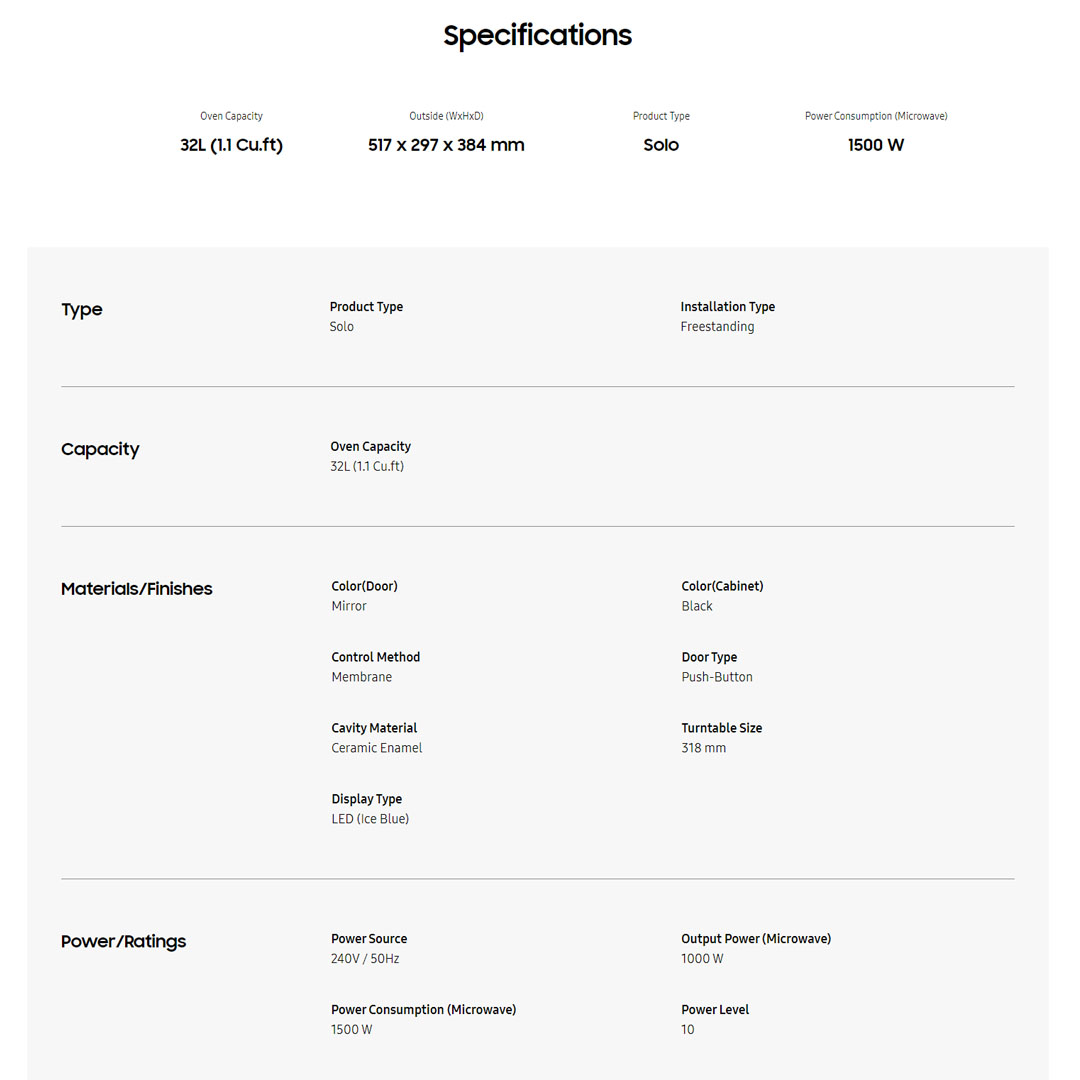Click the Color(Cabinet) label

[722, 586]
